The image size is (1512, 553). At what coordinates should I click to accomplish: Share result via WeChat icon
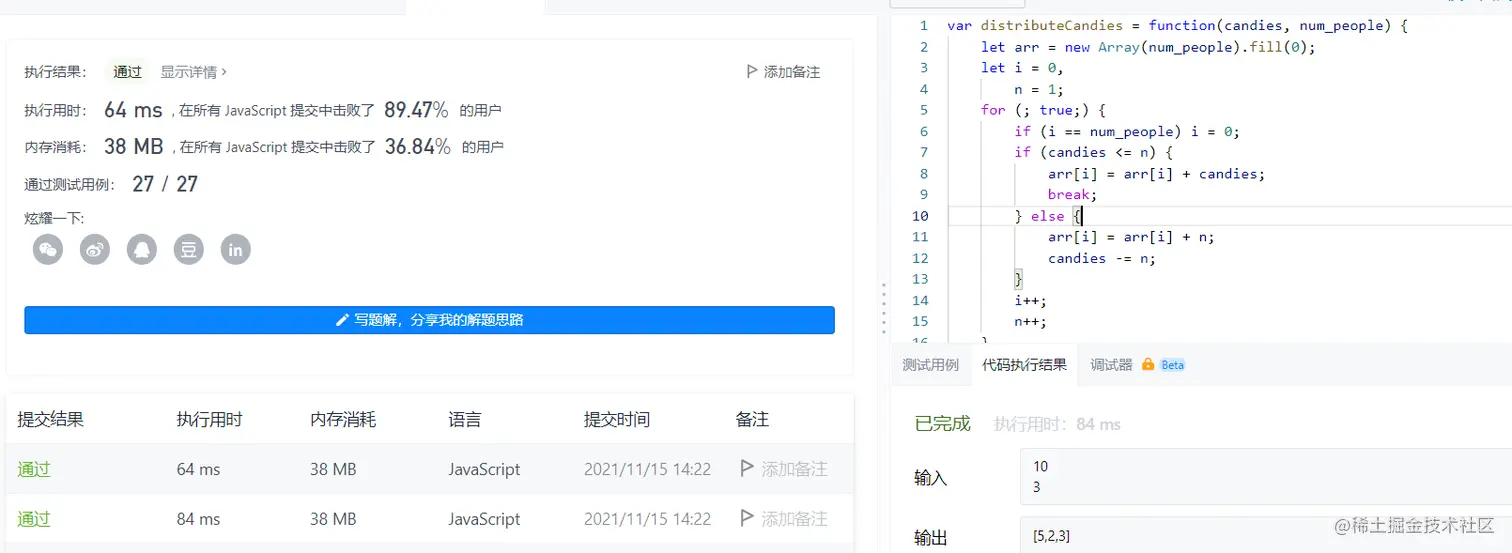[48, 249]
